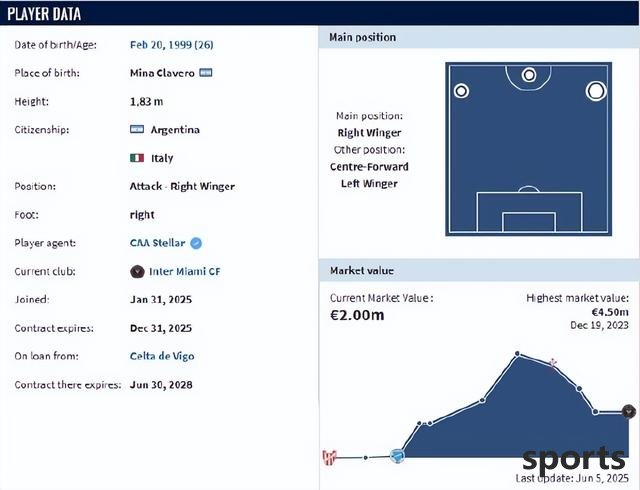
Task: Click the 1,83 m height value
Action: [x=146, y=102]
